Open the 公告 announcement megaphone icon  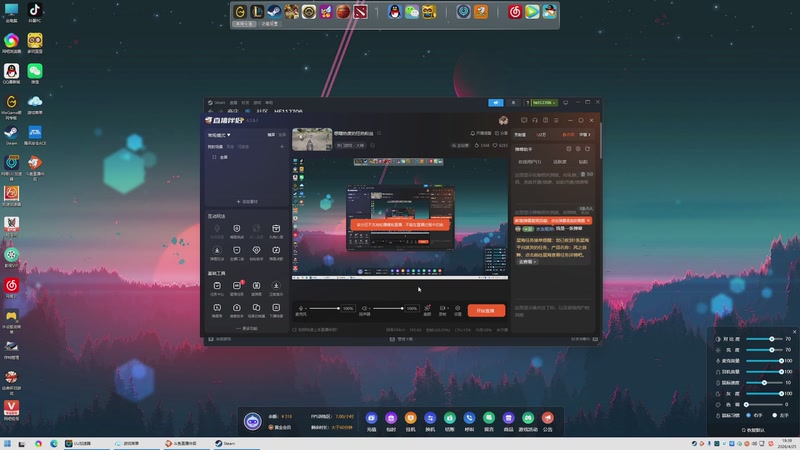pos(547,422)
